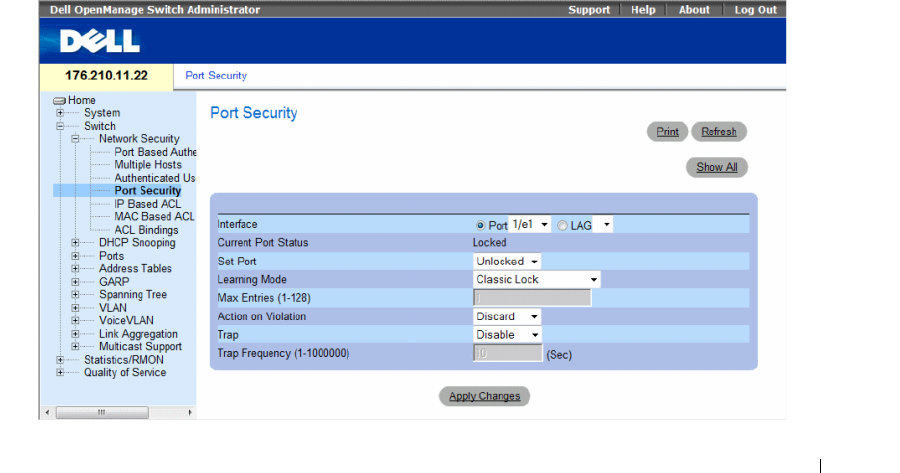
Task: Click tree scrollbar right arrow
Action: point(190,412)
